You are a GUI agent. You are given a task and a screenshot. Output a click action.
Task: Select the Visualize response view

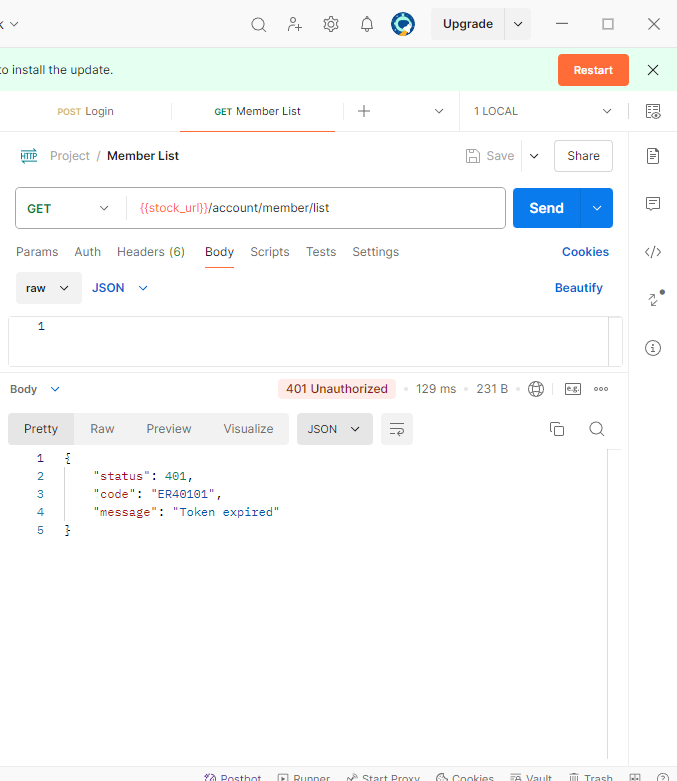pos(248,429)
